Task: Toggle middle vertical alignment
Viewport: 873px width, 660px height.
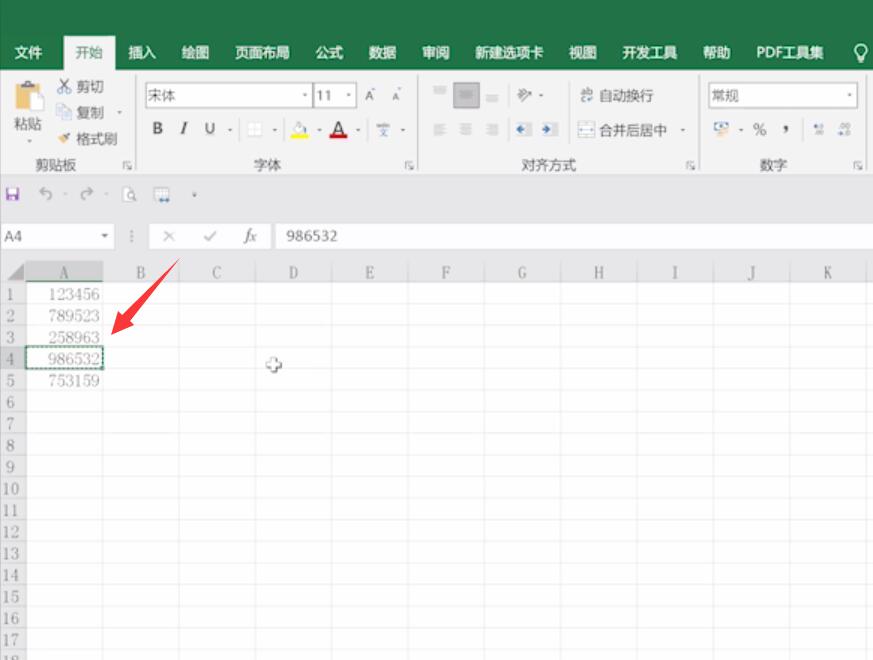Action: click(466, 95)
